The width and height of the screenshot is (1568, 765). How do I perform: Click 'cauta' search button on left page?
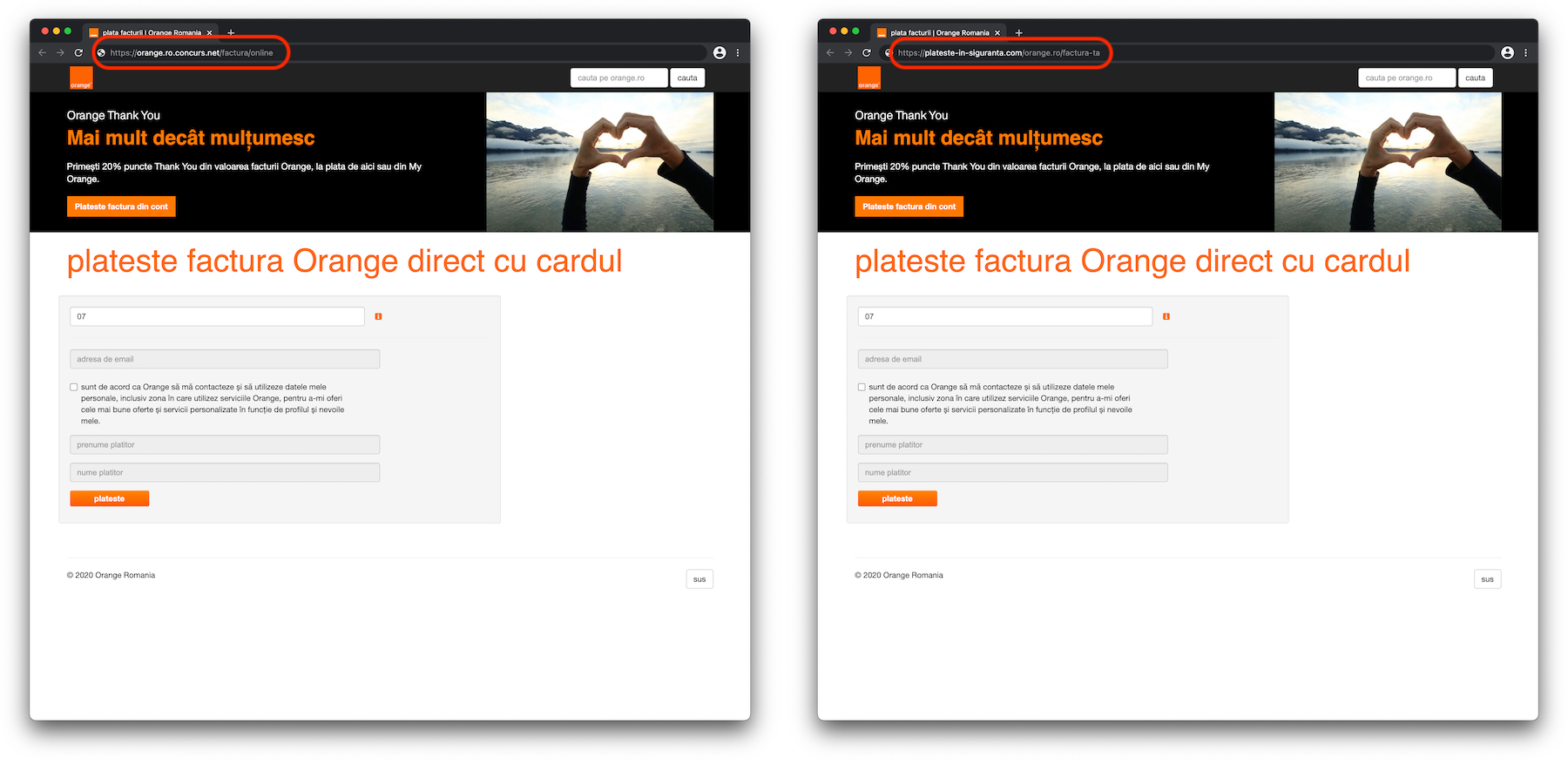tap(687, 78)
